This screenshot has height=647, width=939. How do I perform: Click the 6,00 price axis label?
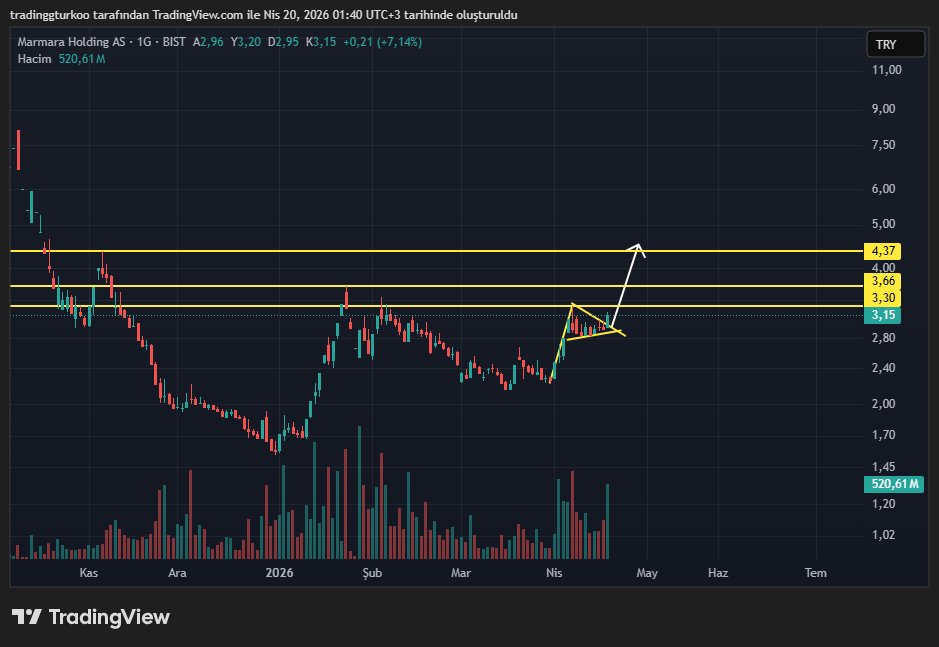click(x=883, y=189)
